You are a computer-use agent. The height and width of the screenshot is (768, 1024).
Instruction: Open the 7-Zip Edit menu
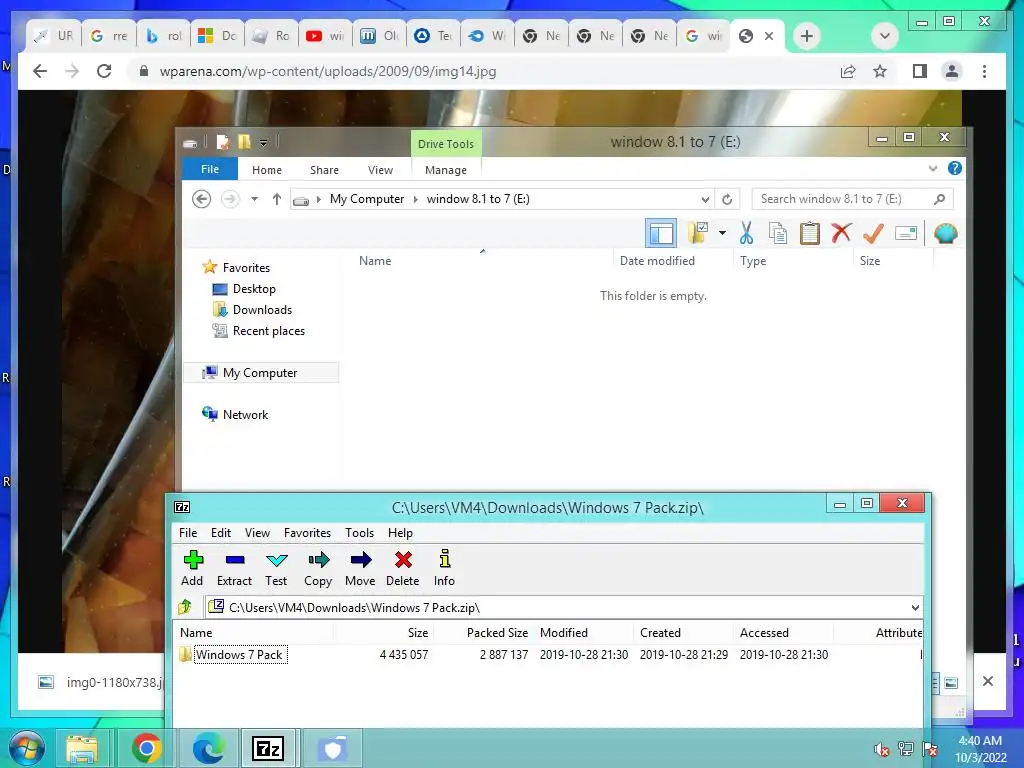(221, 533)
